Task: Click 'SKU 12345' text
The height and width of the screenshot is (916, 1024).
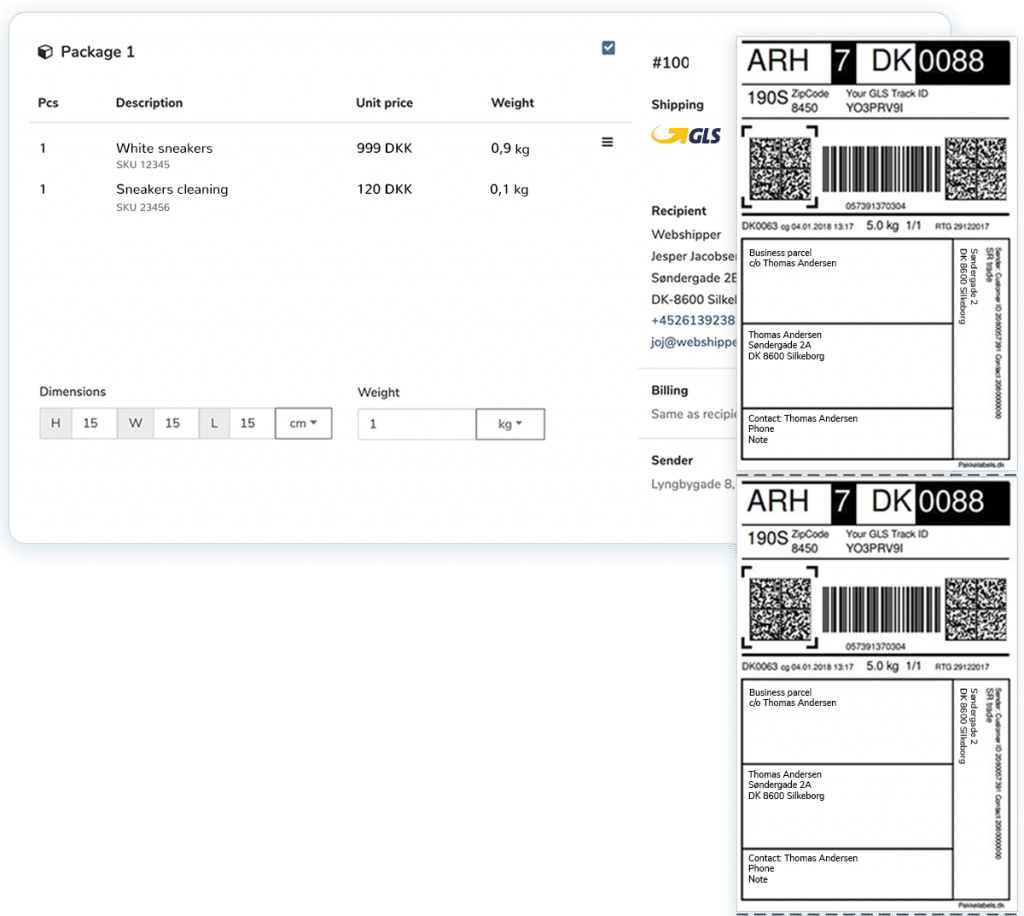Action: click(x=143, y=165)
